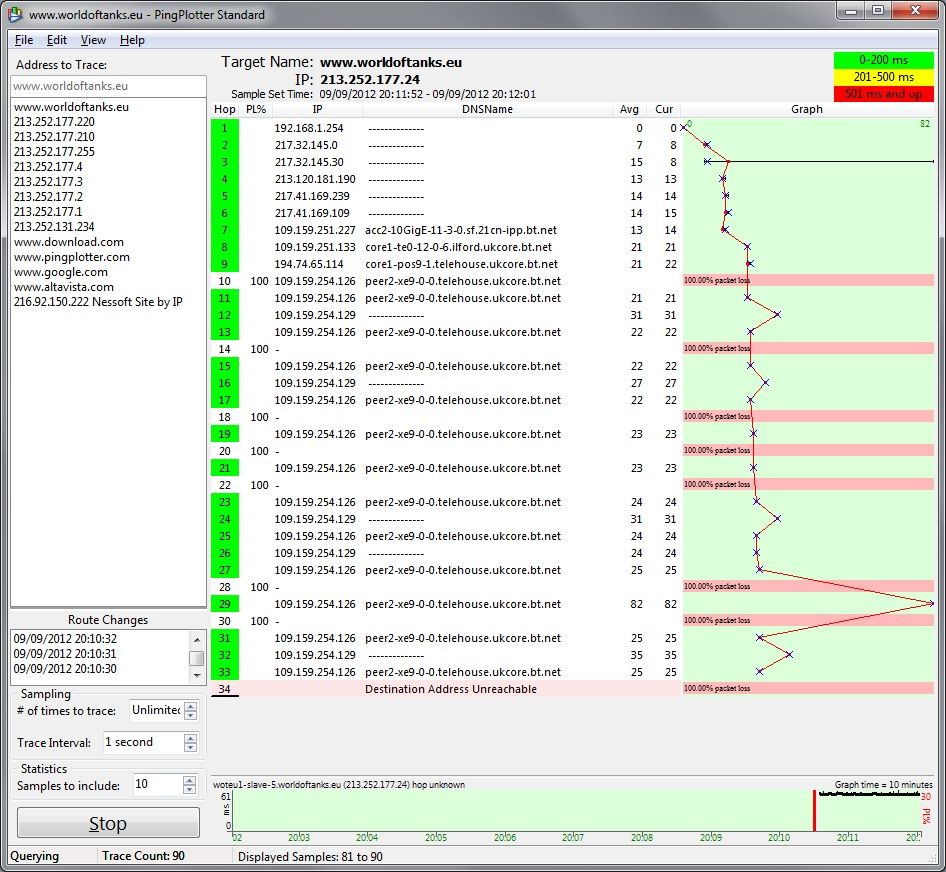Select hop 34 Destination Address Unreachable row
Image resolution: width=946 pixels, height=872 pixels.
(446, 689)
